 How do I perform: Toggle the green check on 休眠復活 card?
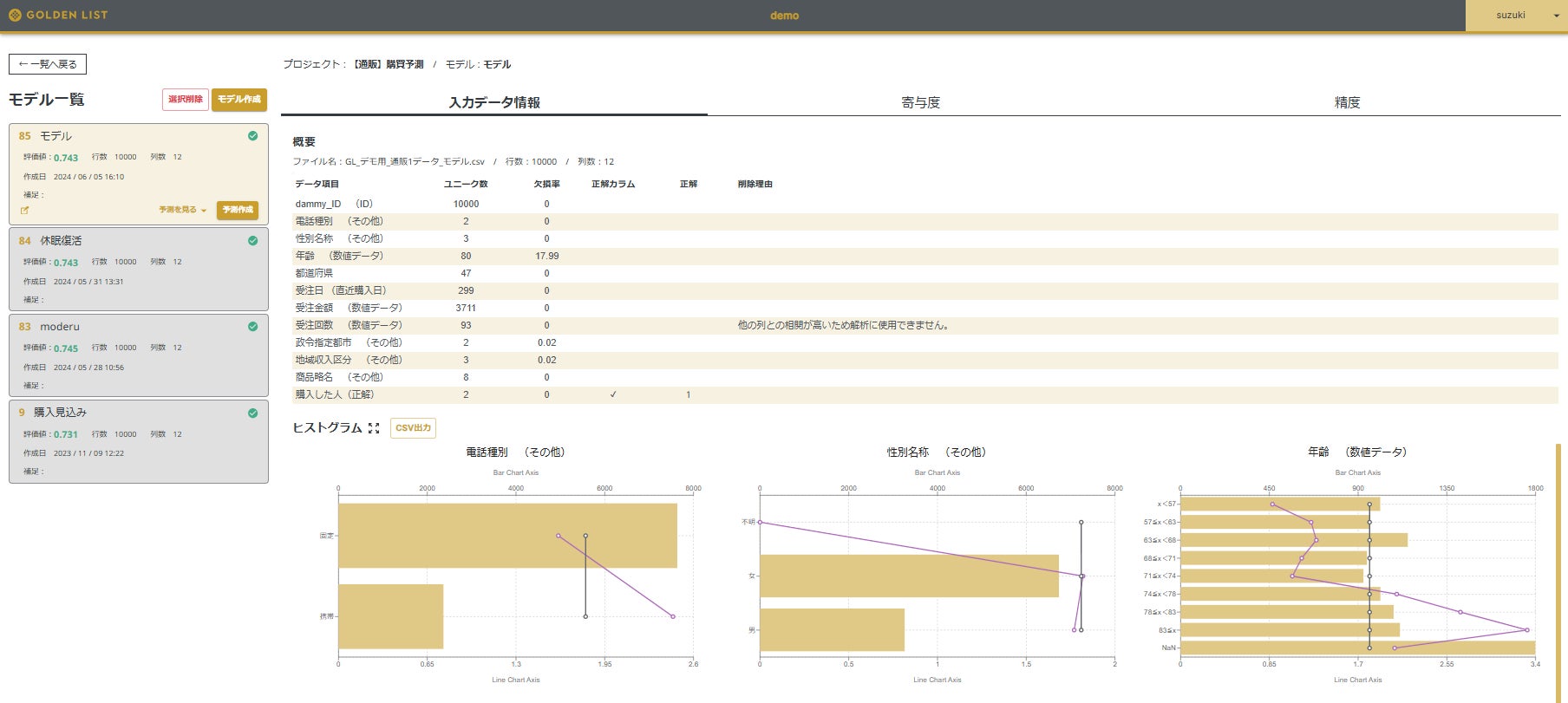click(x=252, y=241)
